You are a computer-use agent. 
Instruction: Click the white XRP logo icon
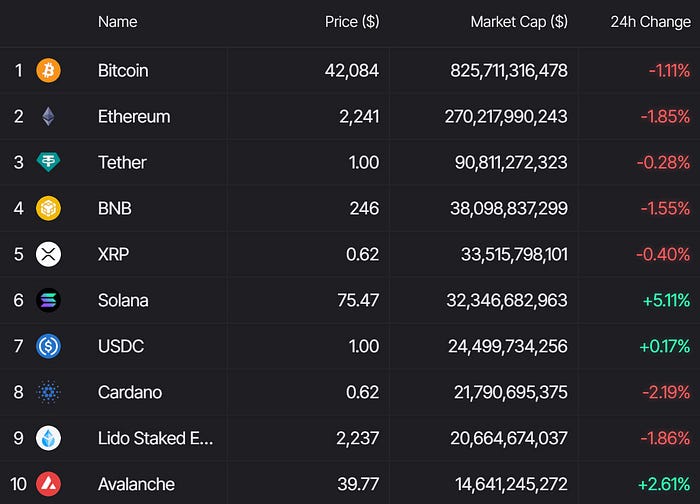[48, 254]
